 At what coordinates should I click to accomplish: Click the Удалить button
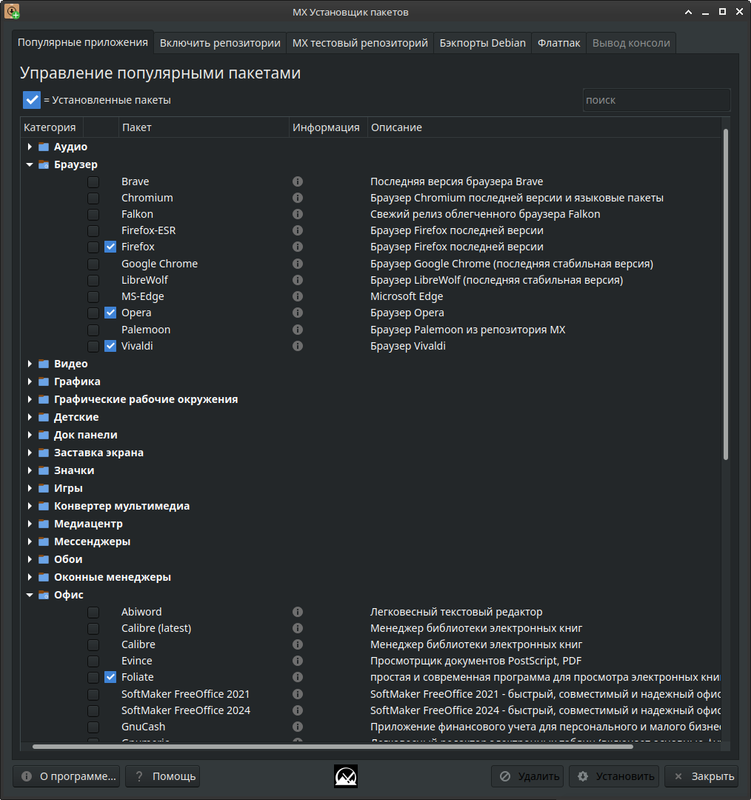pyautogui.click(x=528, y=776)
